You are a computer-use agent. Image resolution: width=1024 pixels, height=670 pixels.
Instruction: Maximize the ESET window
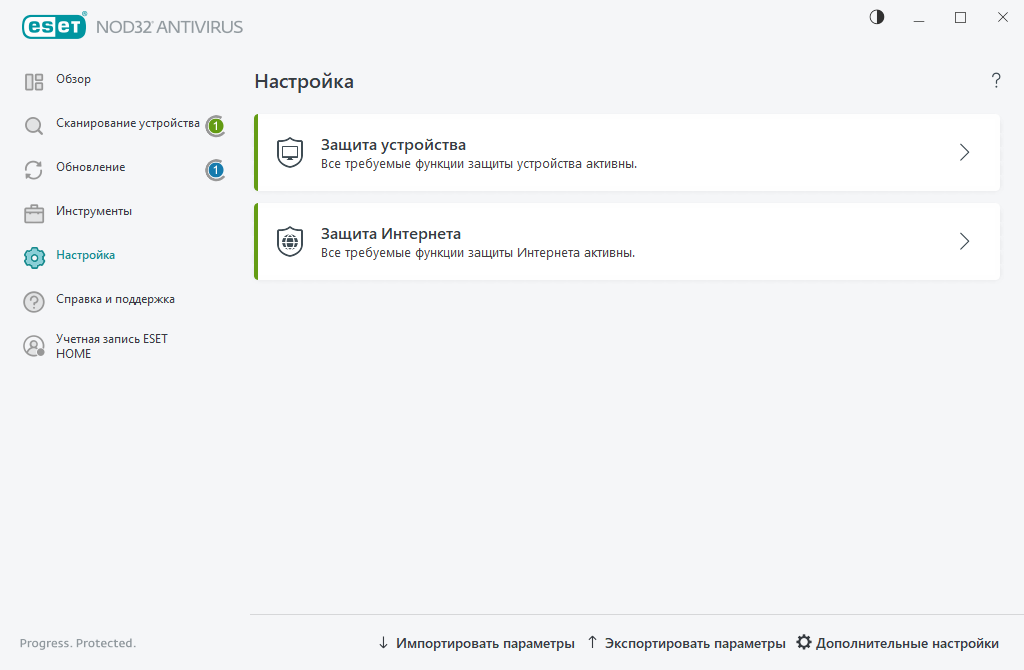click(960, 18)
